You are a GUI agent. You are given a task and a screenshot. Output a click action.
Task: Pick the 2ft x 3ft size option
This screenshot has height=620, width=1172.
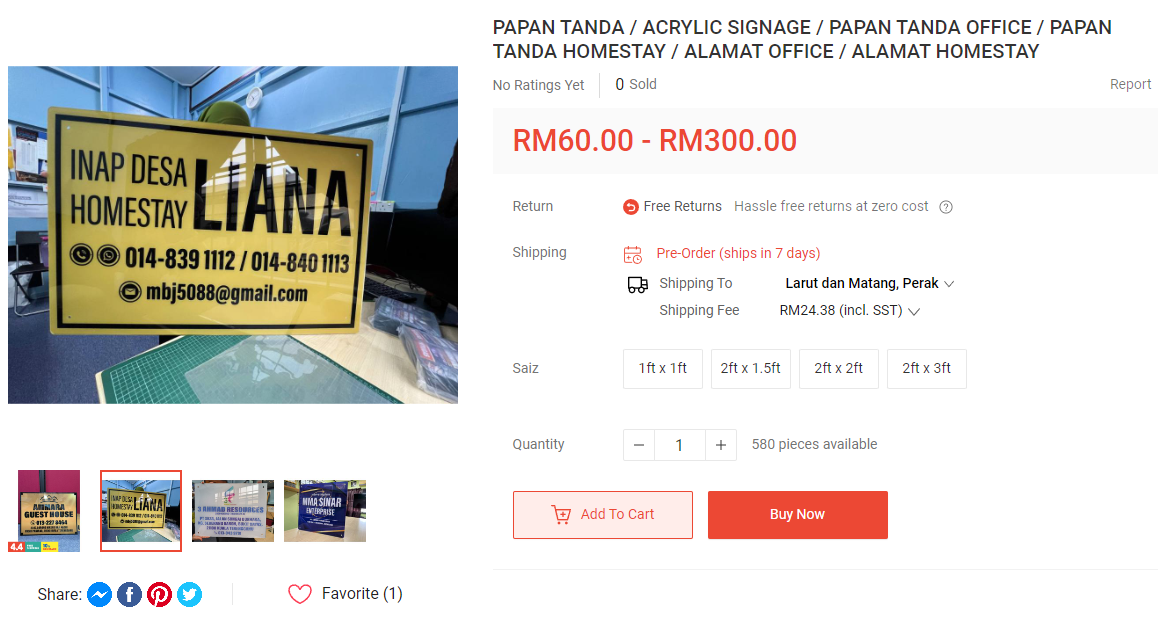coord(927,369)
